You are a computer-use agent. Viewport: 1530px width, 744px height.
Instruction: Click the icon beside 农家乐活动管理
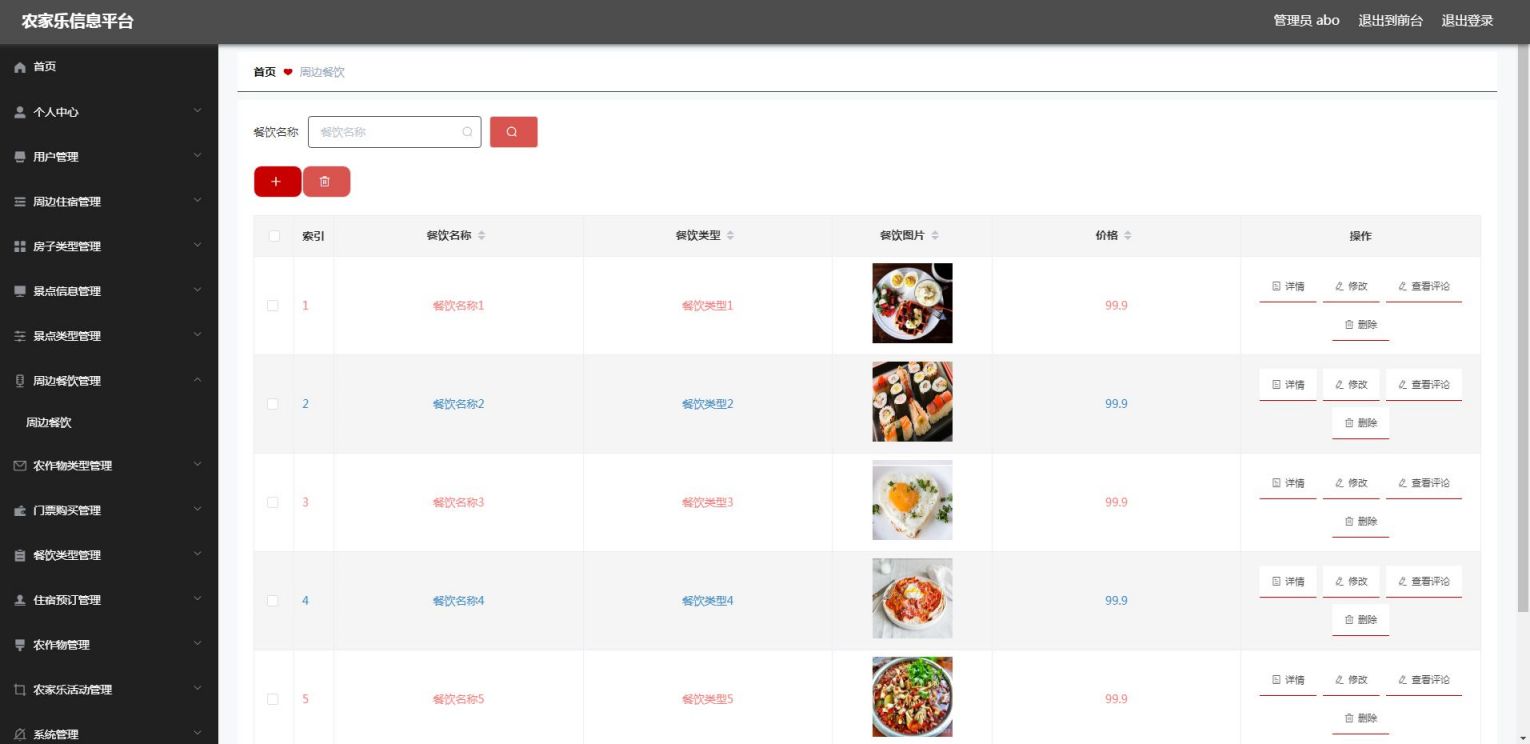(20, 690)
